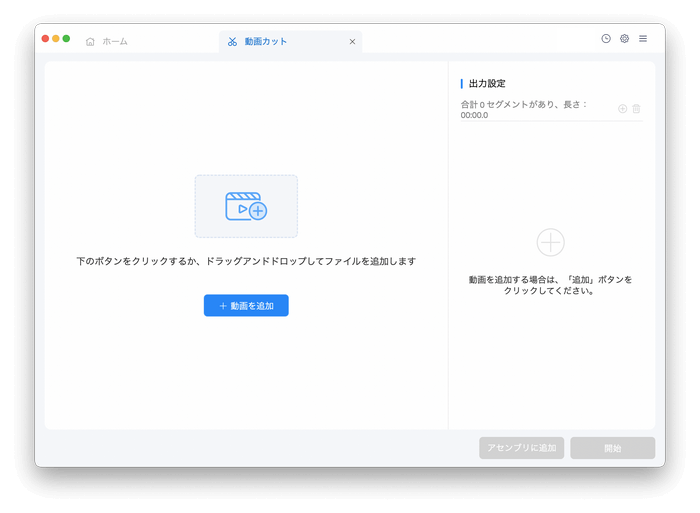
Task: Click the video-plus icon in the drop zone
Action: [x=246, y=206]
